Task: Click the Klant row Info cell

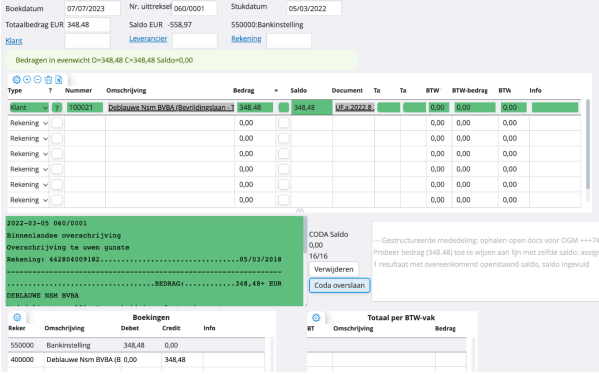Action: 555,107
